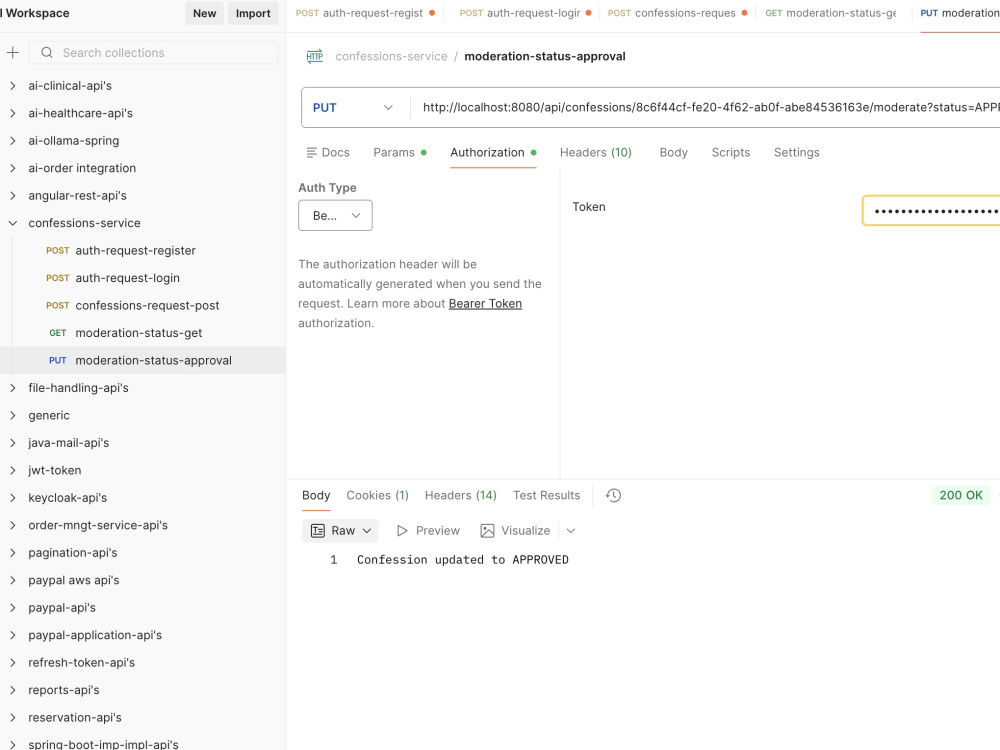Open paypal-application-api's collection

[x=95, y=635]
